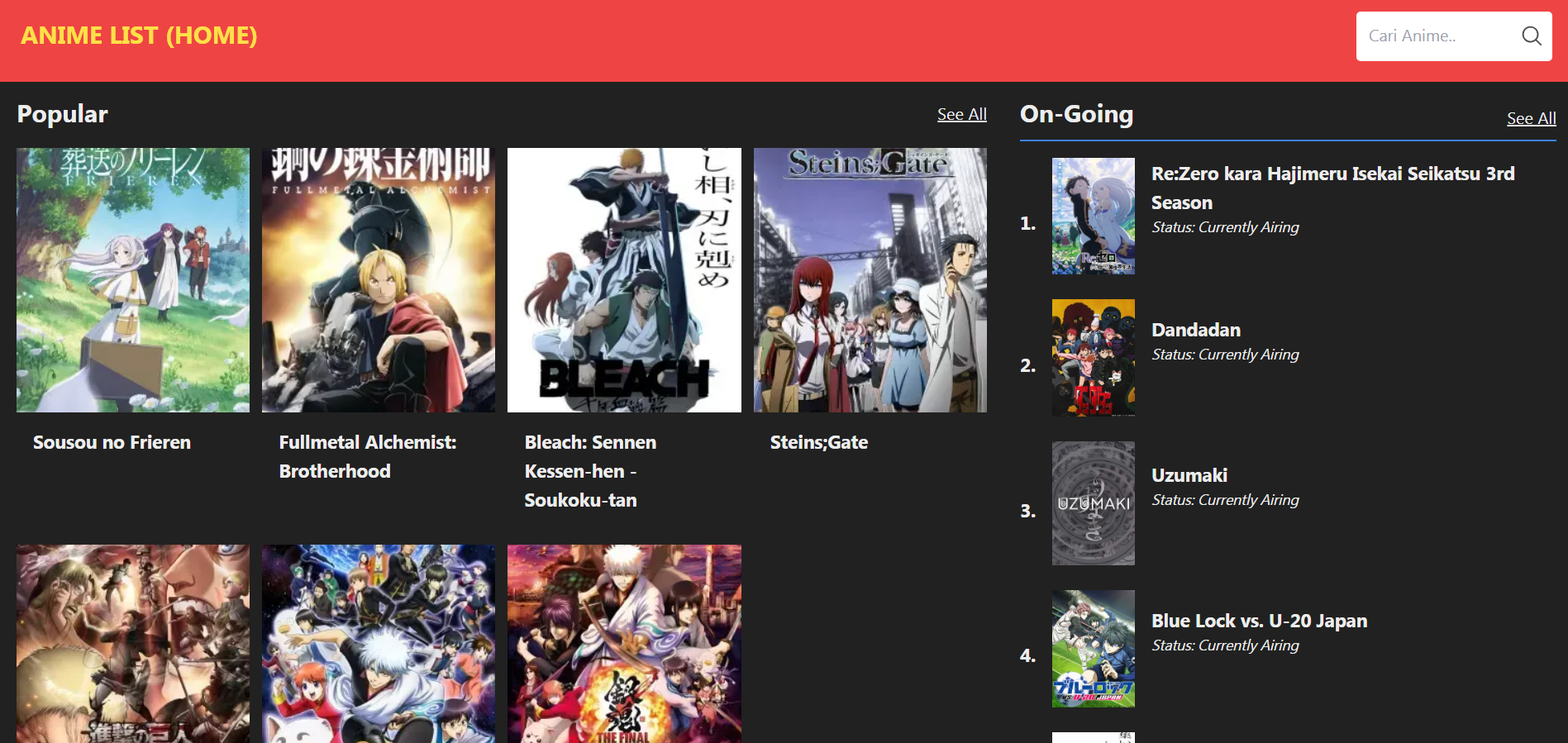Image resolution: width=1568 pixels, height=743 pixels.
Task: Click the Re:Zero 3rd Season thumbnail
Action: point(1093,216)
